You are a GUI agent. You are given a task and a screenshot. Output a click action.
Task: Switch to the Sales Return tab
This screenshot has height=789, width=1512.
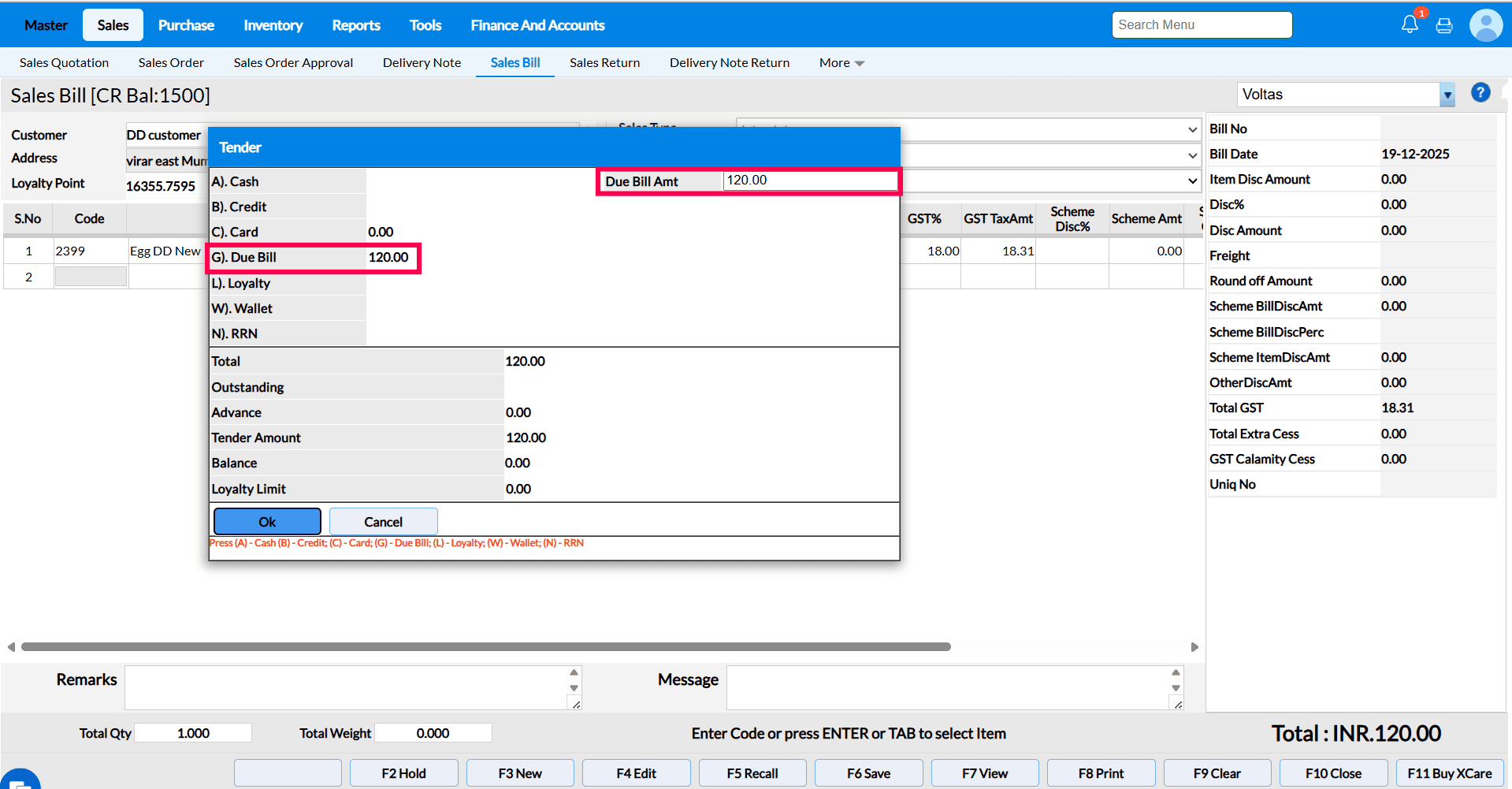click(604, 63)
